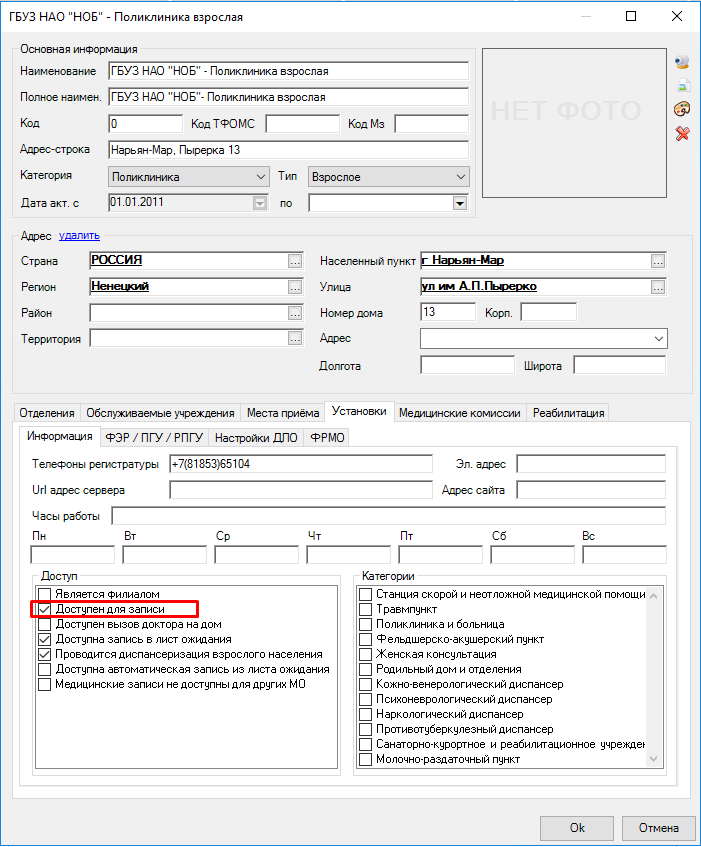Open the Тип dropdown showing Взрослое
The width and height of the screenshot is (701, 847).
click(388, 177)
